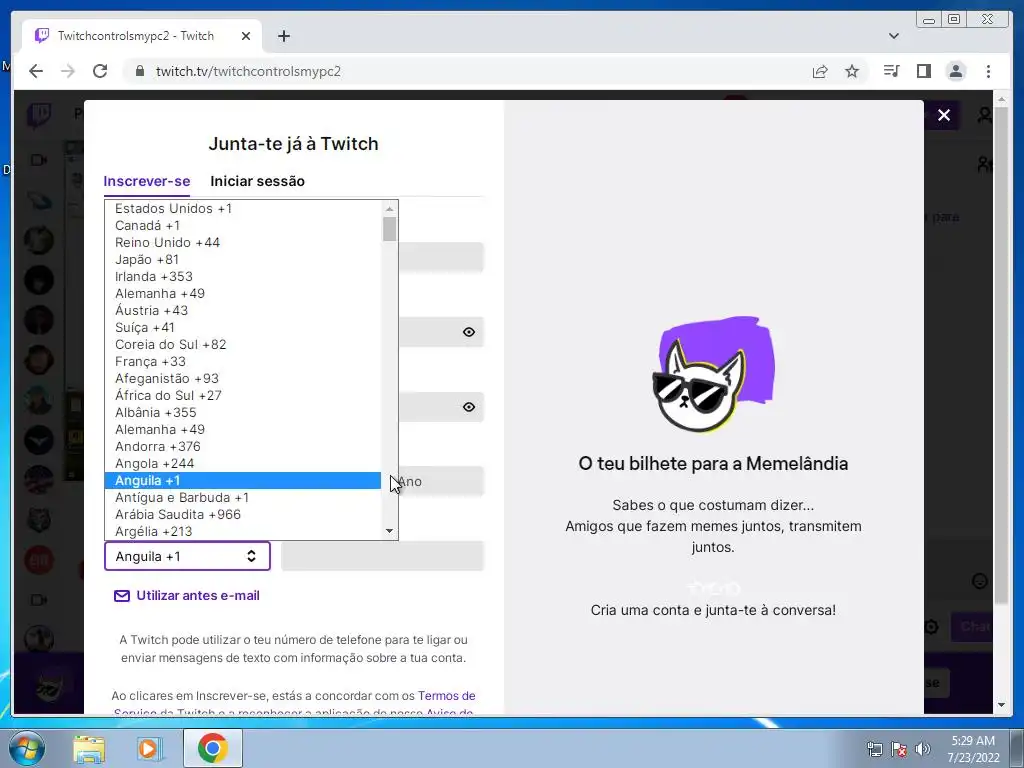Open the tab search chevron
Viewport: 1024px width, 768px height.
pyautogui.click(x=894, y=36)
